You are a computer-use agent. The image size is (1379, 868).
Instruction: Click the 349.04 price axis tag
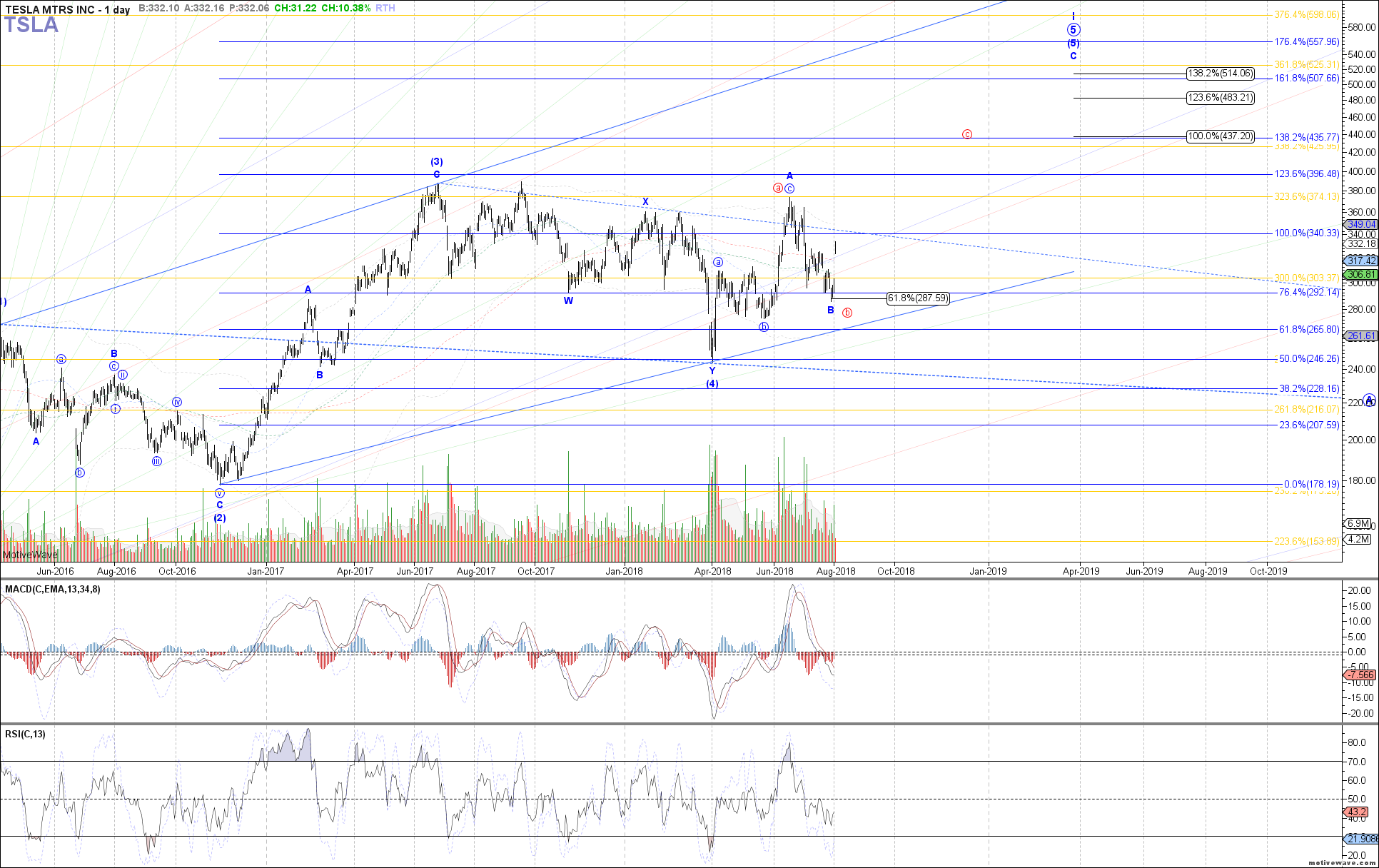pyautogui.click(x=1361, y=224)
